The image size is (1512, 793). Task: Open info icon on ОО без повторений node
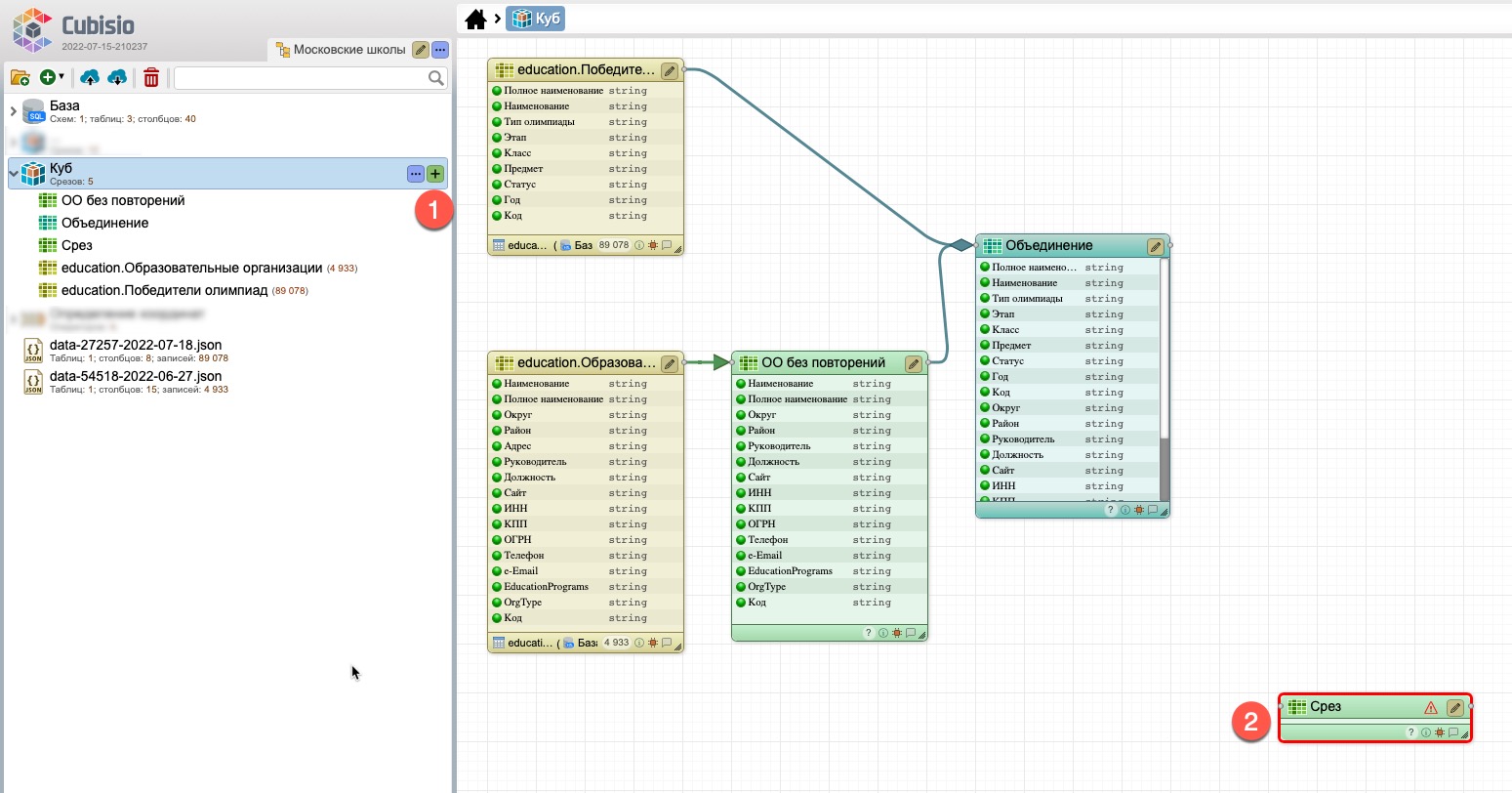coord(882,633)
